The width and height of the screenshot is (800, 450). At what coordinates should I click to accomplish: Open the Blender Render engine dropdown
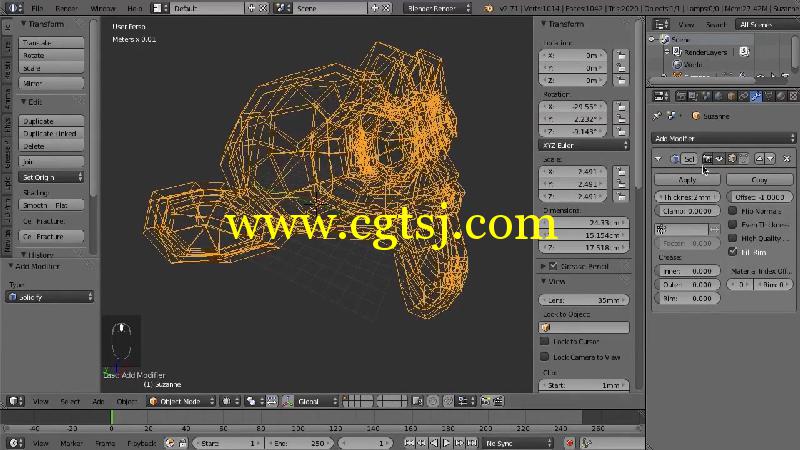pyautogui.click(x=437, y=8)
